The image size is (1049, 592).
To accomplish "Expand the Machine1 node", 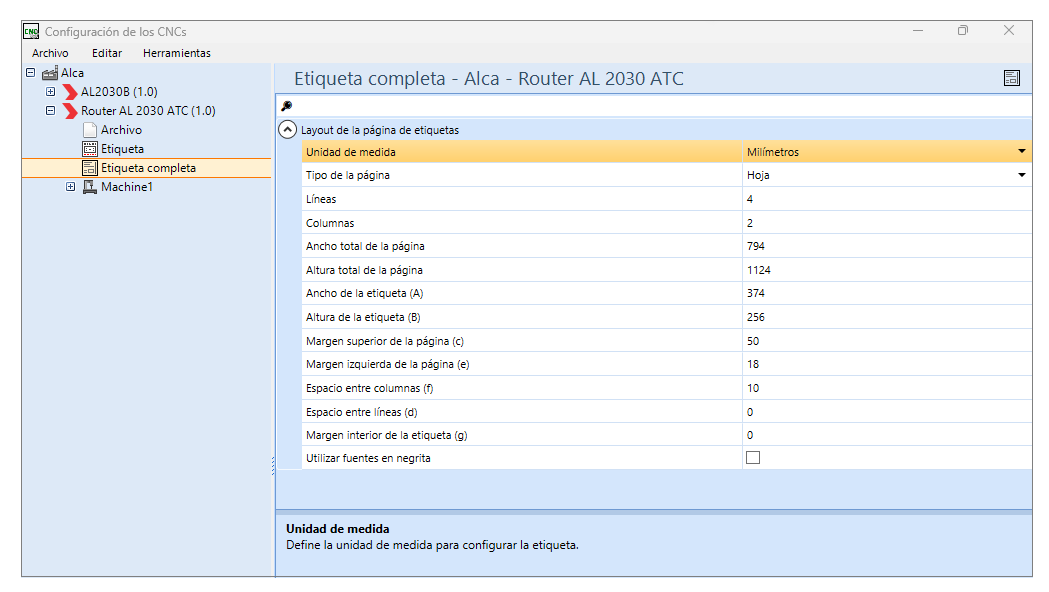I will tap(70, 187).
